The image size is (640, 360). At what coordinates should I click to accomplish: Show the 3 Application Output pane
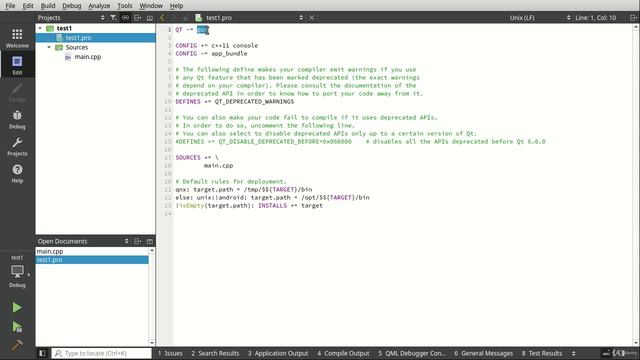pos(278,353)
